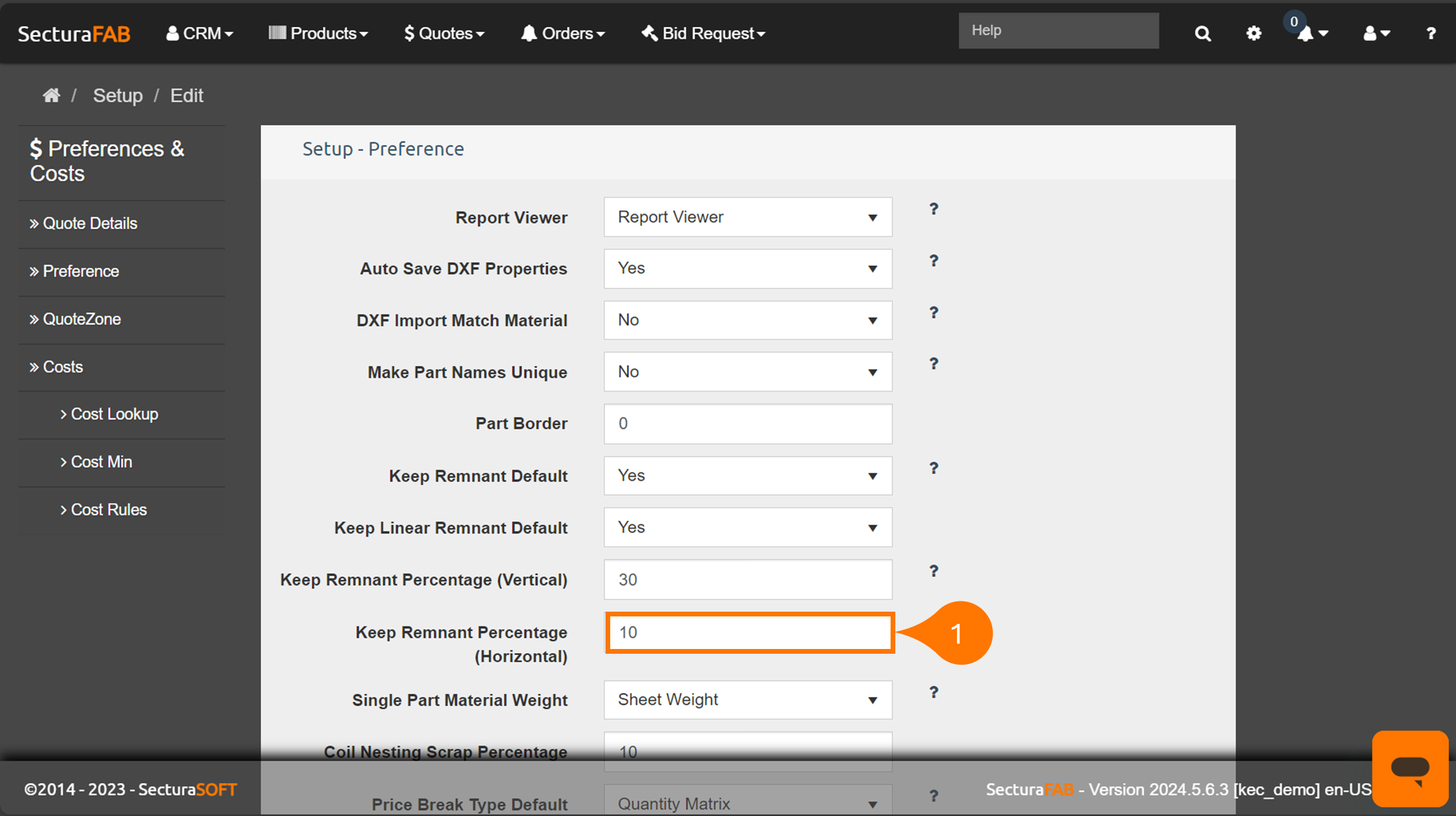Click the Setup breadcrumb link
The height and width of the screenshot is (816, 1456).
[x=117, y=96]
